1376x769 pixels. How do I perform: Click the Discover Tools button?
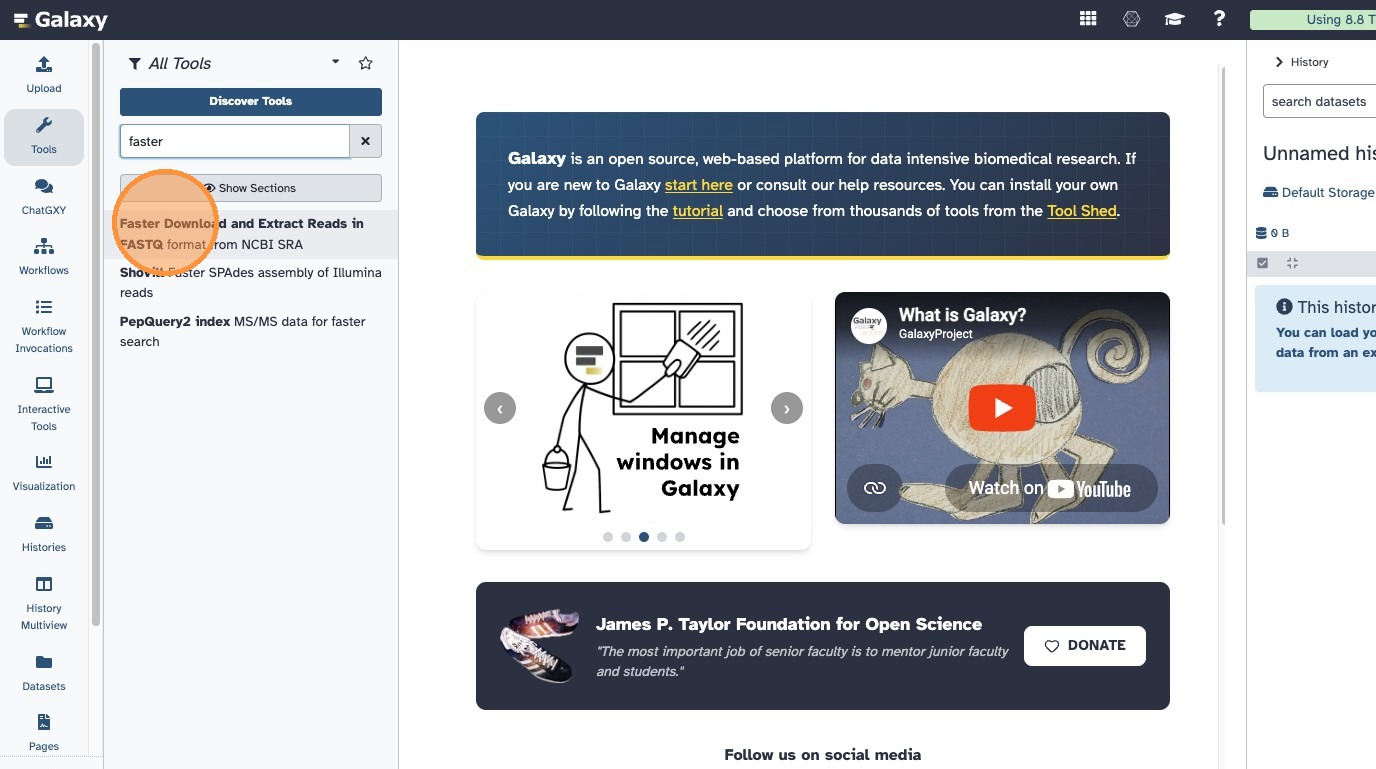click(x=251, y=101)
